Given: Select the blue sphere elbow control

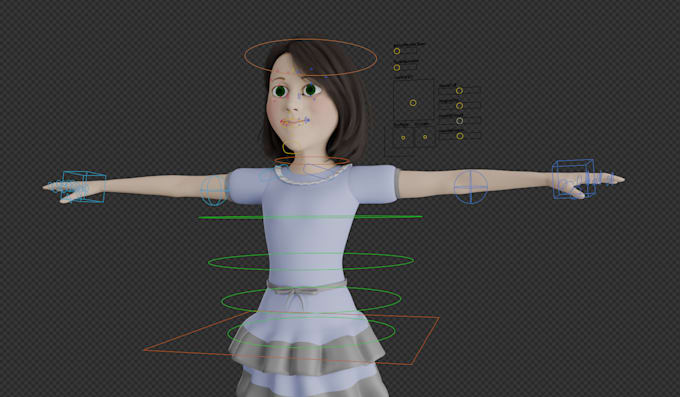Looking at the screenshot, I should click(x=471, y=187).
